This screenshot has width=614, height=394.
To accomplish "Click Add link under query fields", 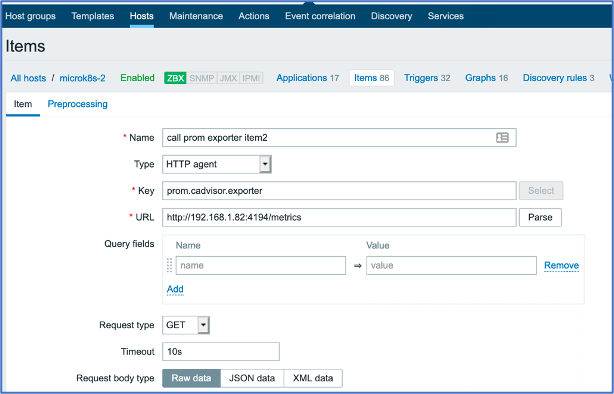I will [175, 289].
